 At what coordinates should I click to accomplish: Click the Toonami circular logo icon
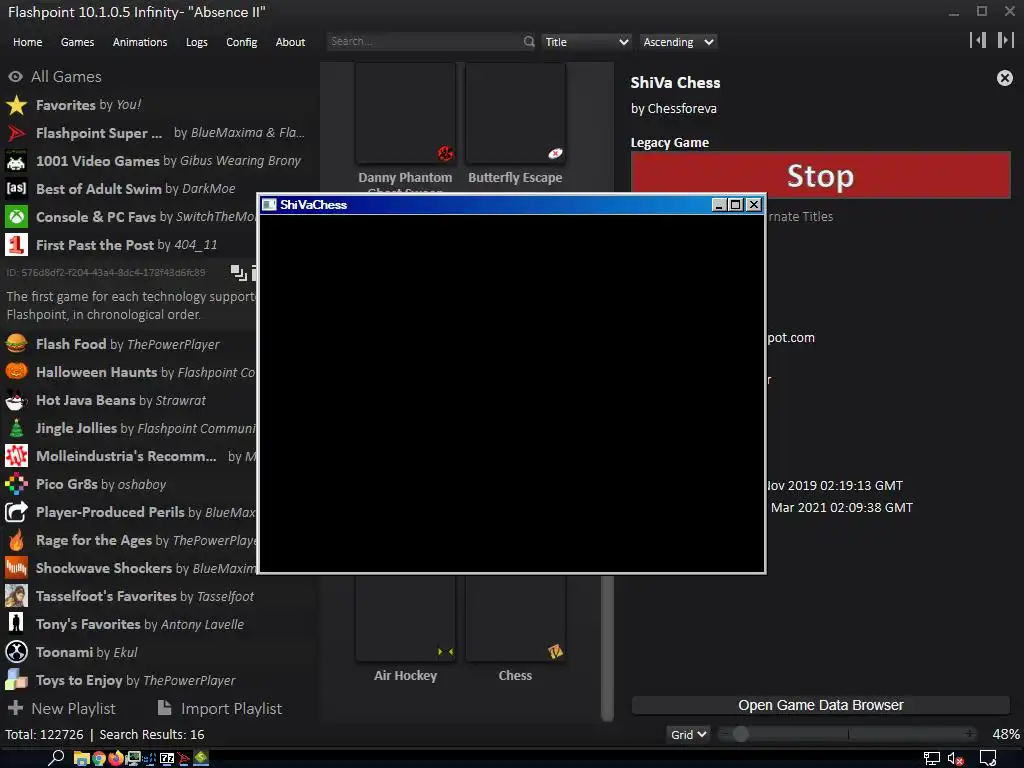[x=16, y=652]
